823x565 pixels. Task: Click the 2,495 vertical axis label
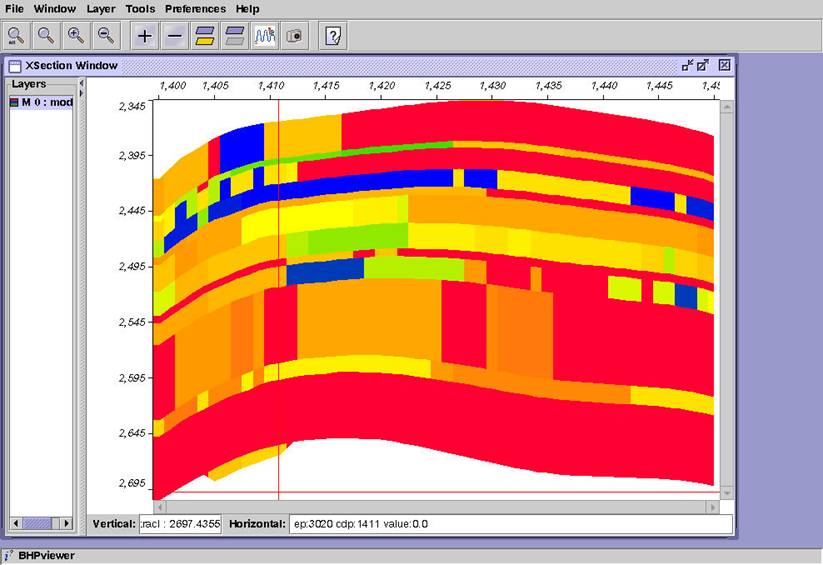pyautogui.click(x=132, y=266)
